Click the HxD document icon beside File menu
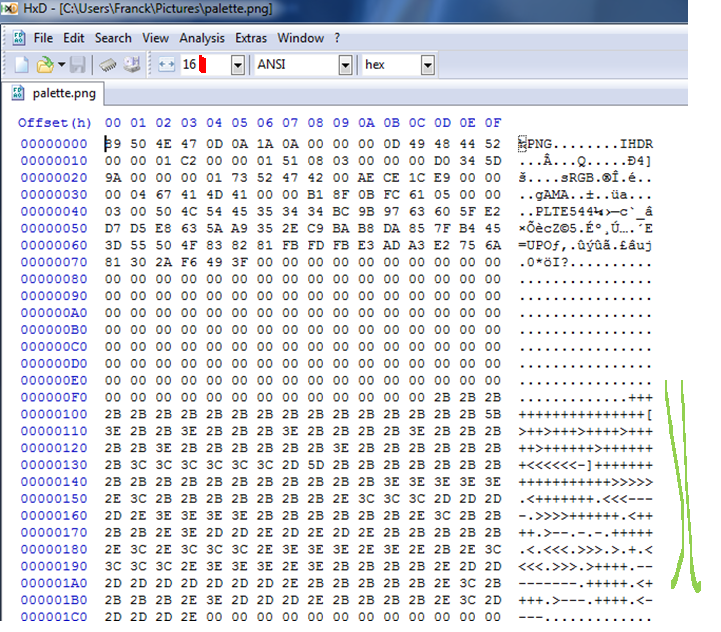The height and width of the screenshot is (632, 721). tap(19, 38)
